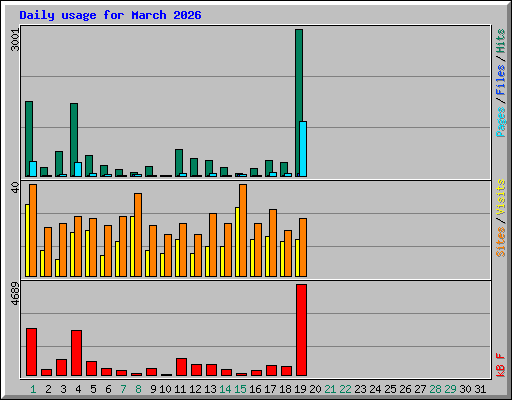The width and height of the screenshot is (512, 400).
Task: Click day 25 label on the x-axis
Action: point(390,389)
